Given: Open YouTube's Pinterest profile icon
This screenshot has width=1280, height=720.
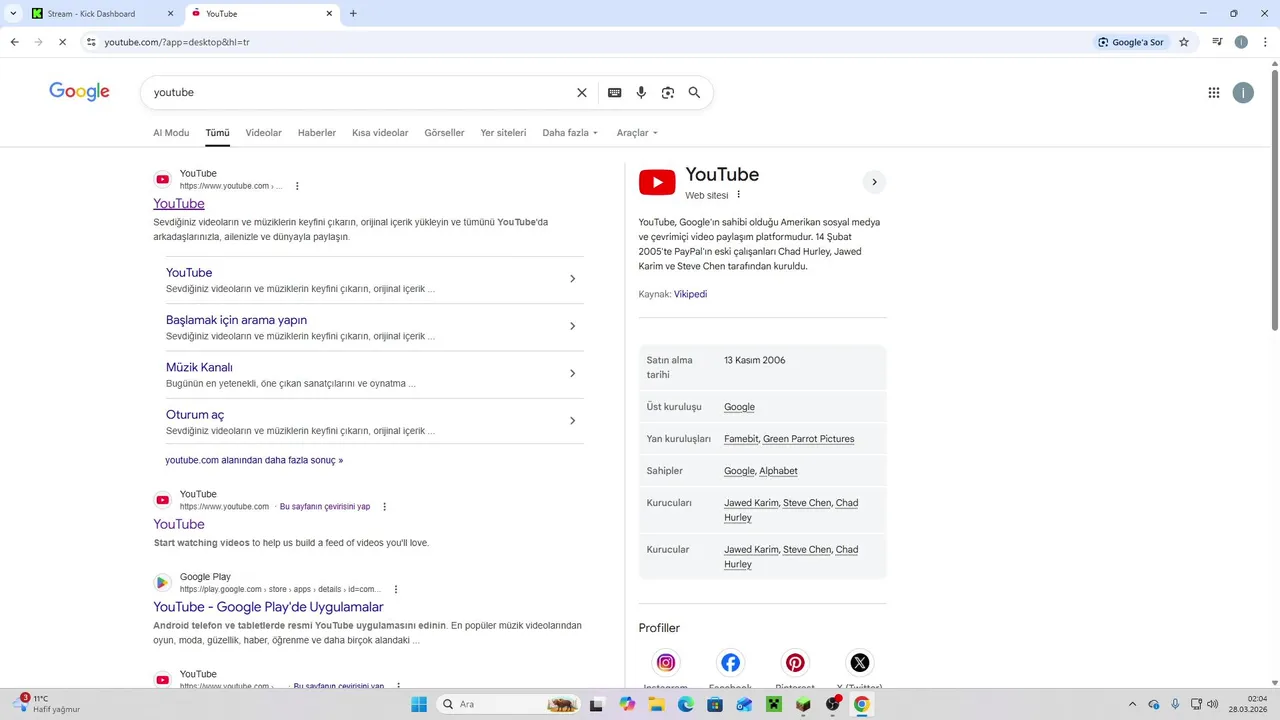Looking at the screenshot, I should tap(795, 662).
